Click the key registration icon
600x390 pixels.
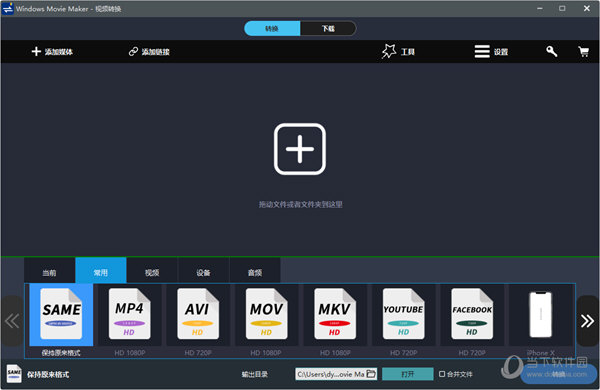(551, 51)
